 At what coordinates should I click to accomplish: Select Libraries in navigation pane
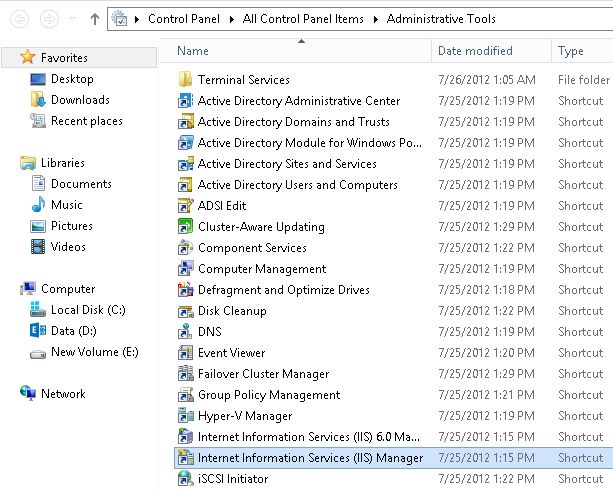pos(63,163)
